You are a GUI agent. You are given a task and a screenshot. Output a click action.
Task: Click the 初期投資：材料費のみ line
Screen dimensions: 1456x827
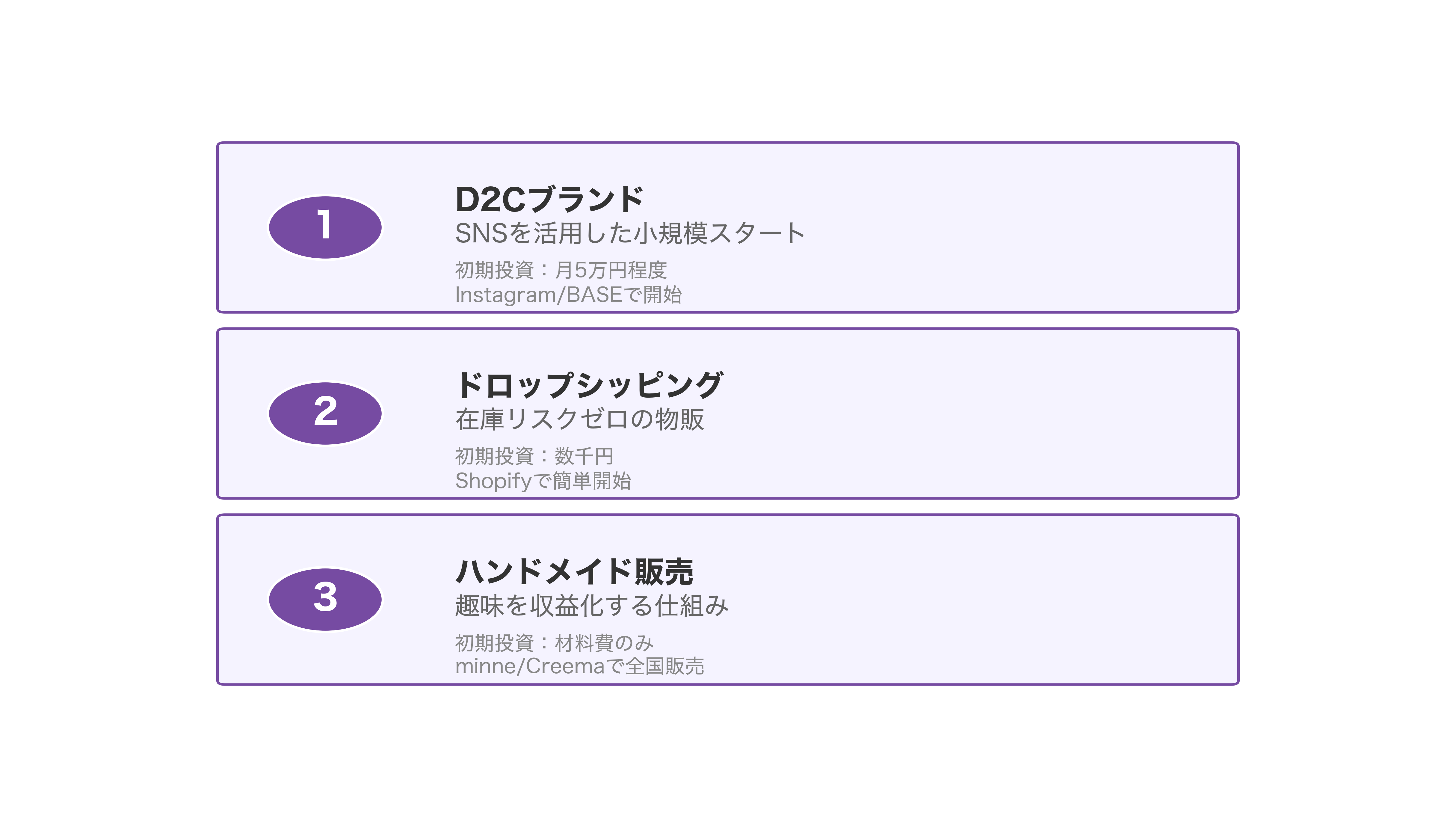point(554,643)
